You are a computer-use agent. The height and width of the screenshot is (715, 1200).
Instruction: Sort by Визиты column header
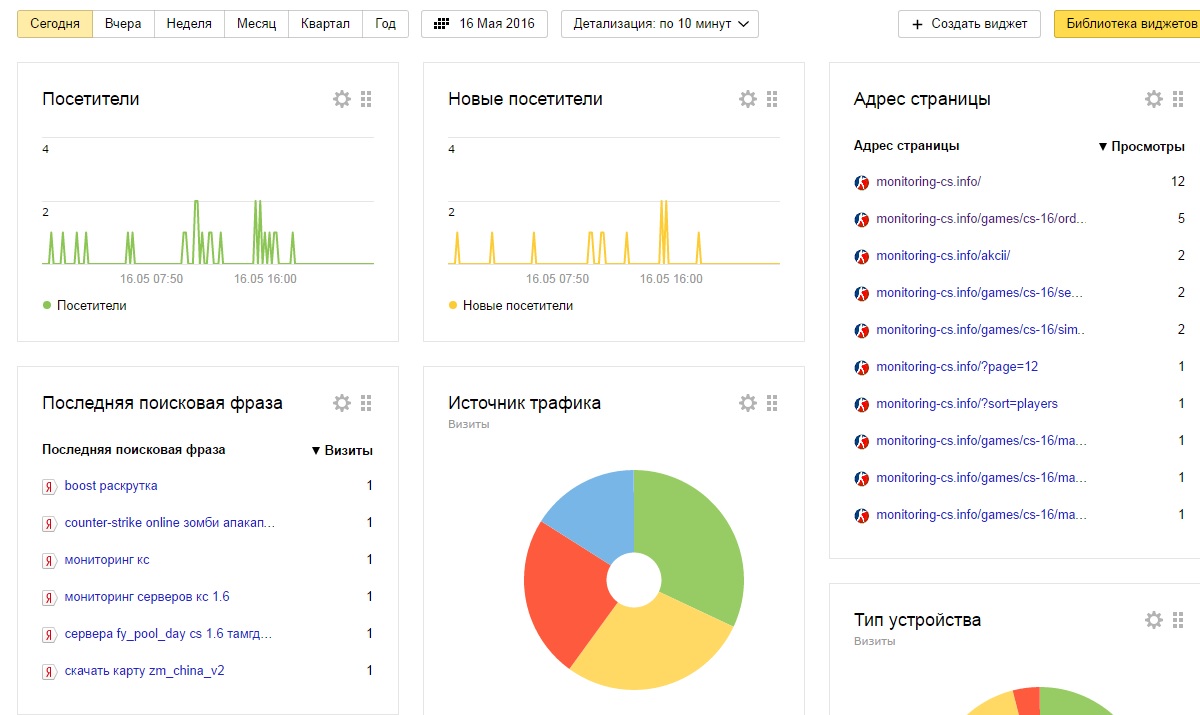coord(342,450)
